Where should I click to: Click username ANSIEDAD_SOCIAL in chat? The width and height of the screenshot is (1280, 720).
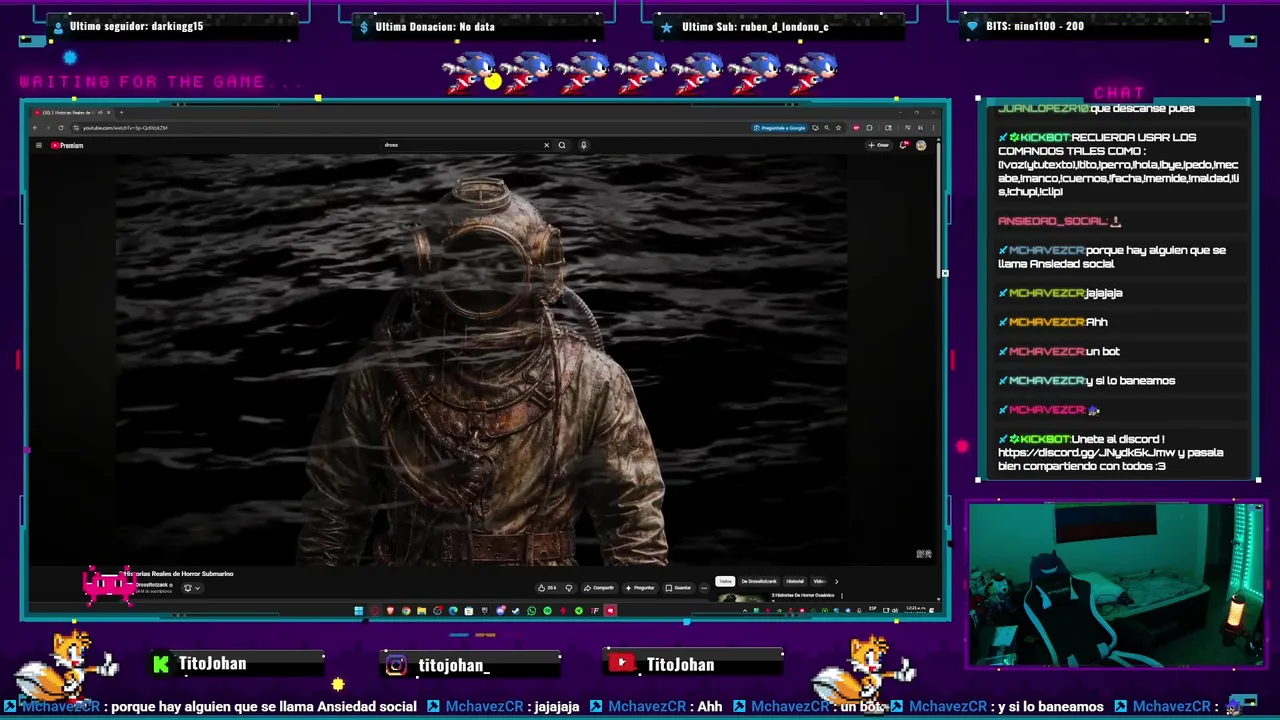[1052, 221]
